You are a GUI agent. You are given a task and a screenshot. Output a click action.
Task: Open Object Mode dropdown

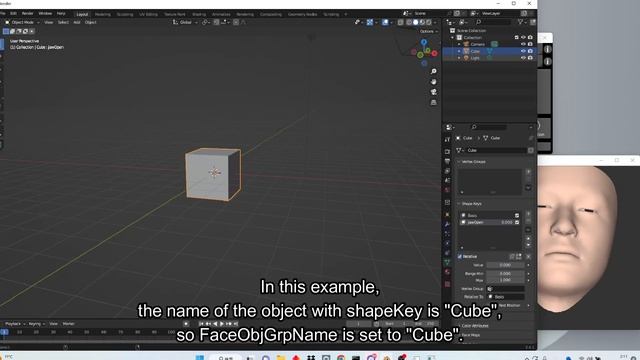pyautogui.click(x=22, y=22)
